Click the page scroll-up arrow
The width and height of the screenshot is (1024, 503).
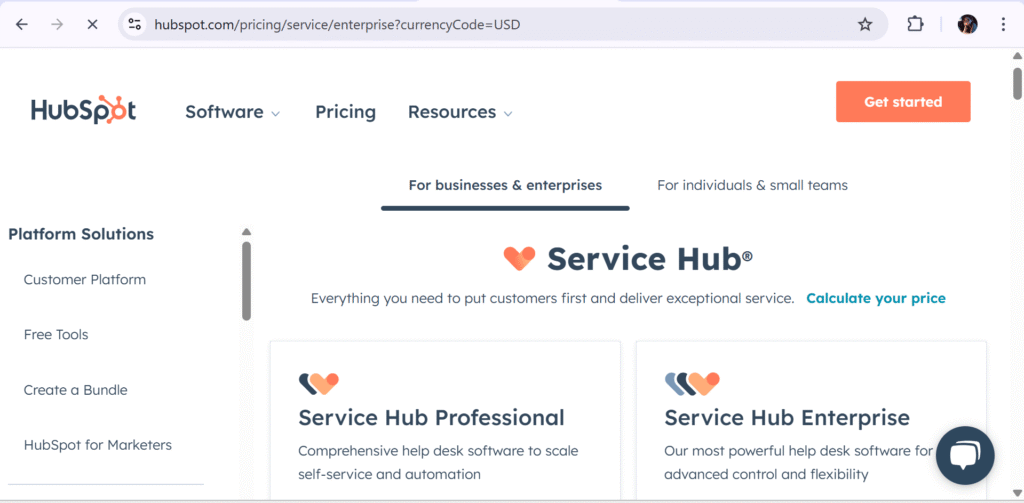[1017, 57]
